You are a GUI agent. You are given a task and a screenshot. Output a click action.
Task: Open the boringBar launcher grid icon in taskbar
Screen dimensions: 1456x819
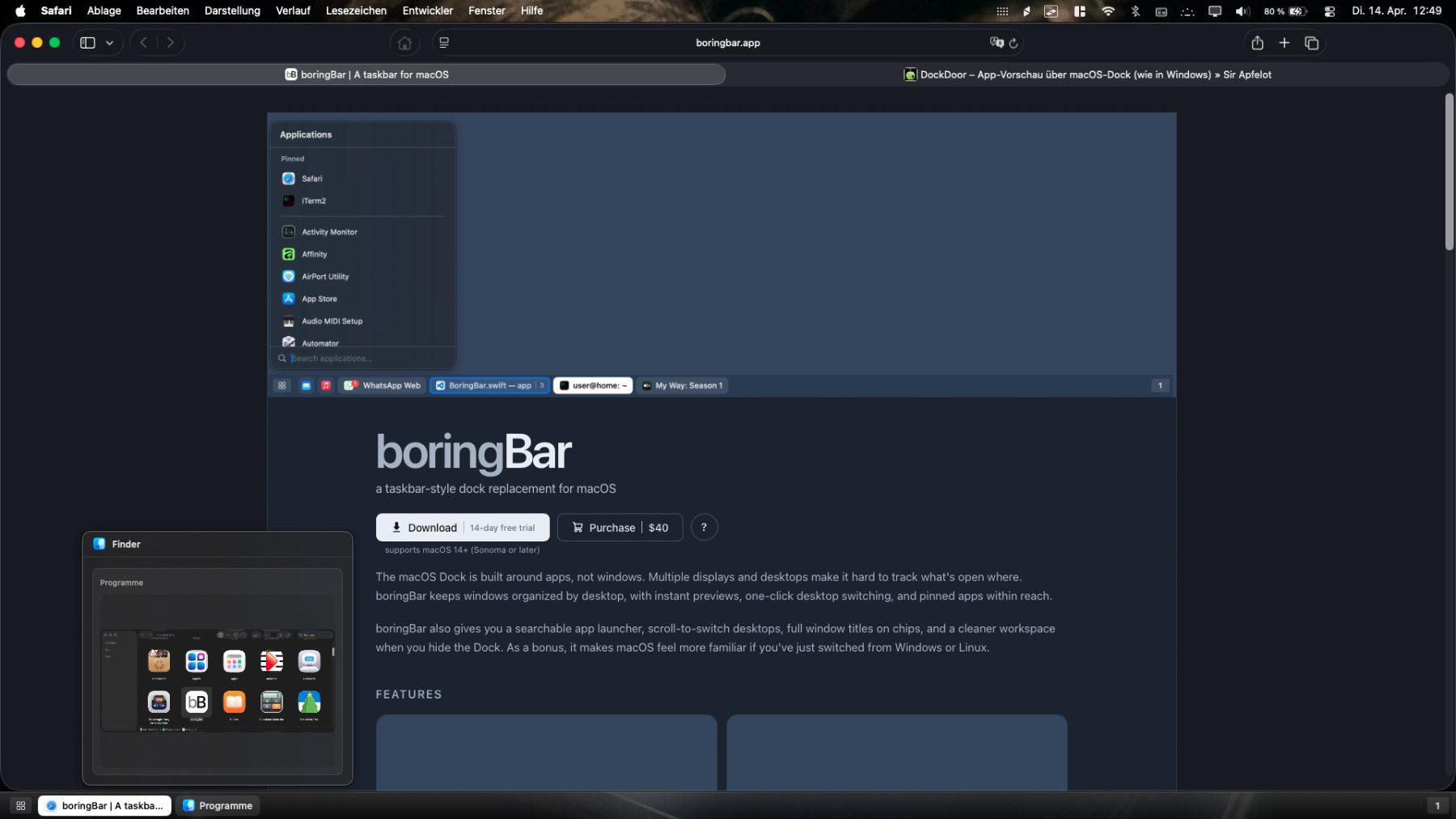click(21, 806)
